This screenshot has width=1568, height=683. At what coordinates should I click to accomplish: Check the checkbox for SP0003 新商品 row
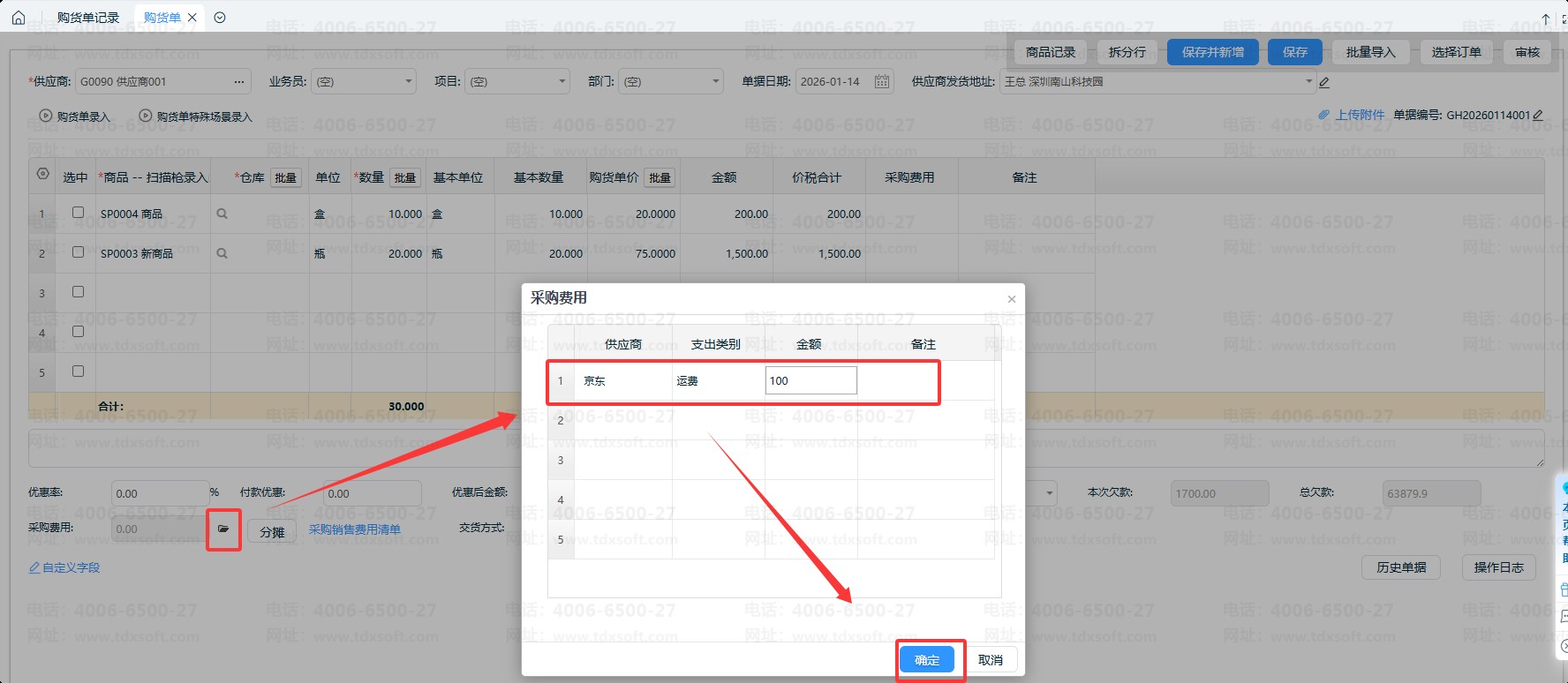(78, 252)
